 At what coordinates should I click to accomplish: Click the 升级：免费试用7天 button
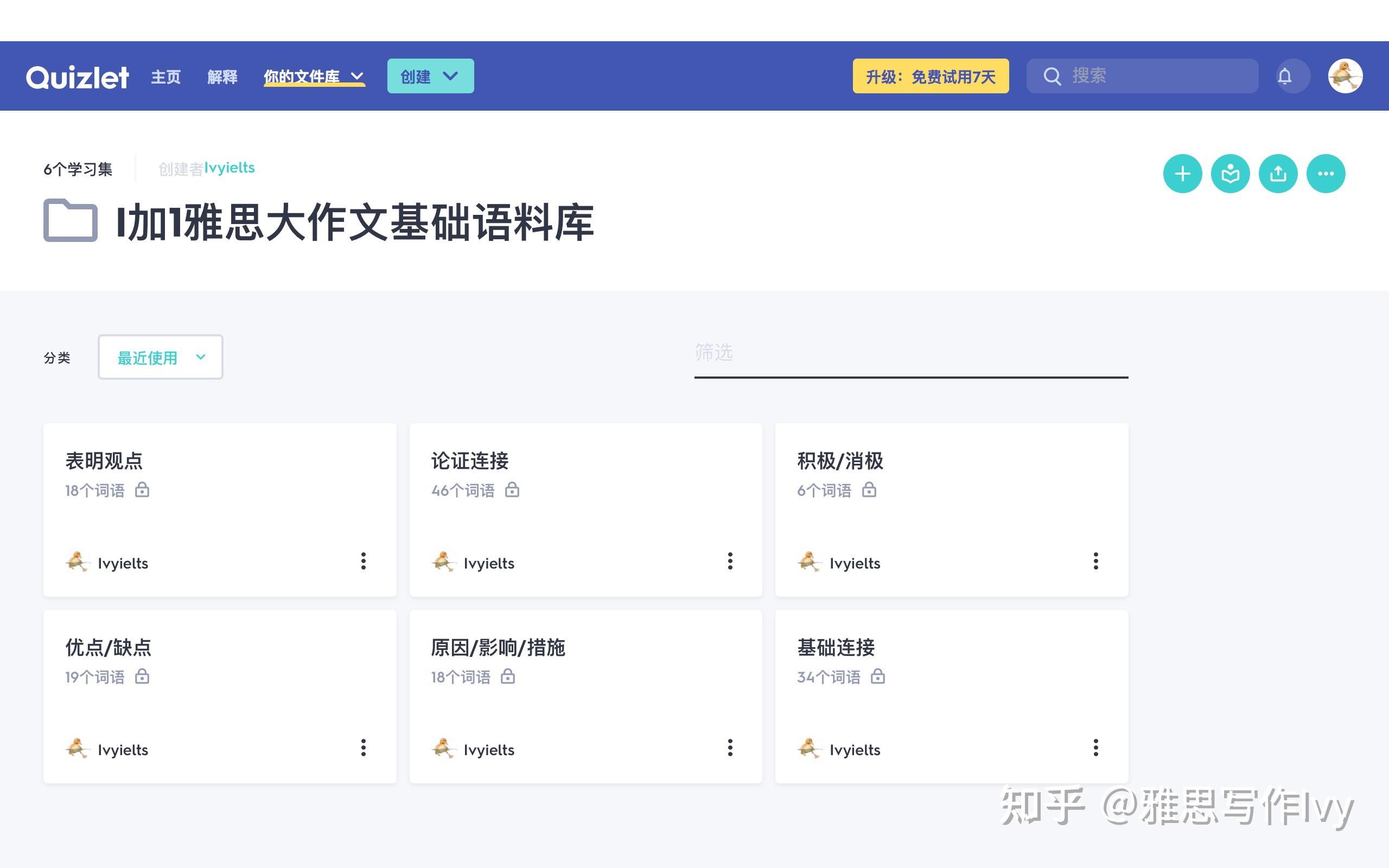pyautogui.click(x=930, y=76)
